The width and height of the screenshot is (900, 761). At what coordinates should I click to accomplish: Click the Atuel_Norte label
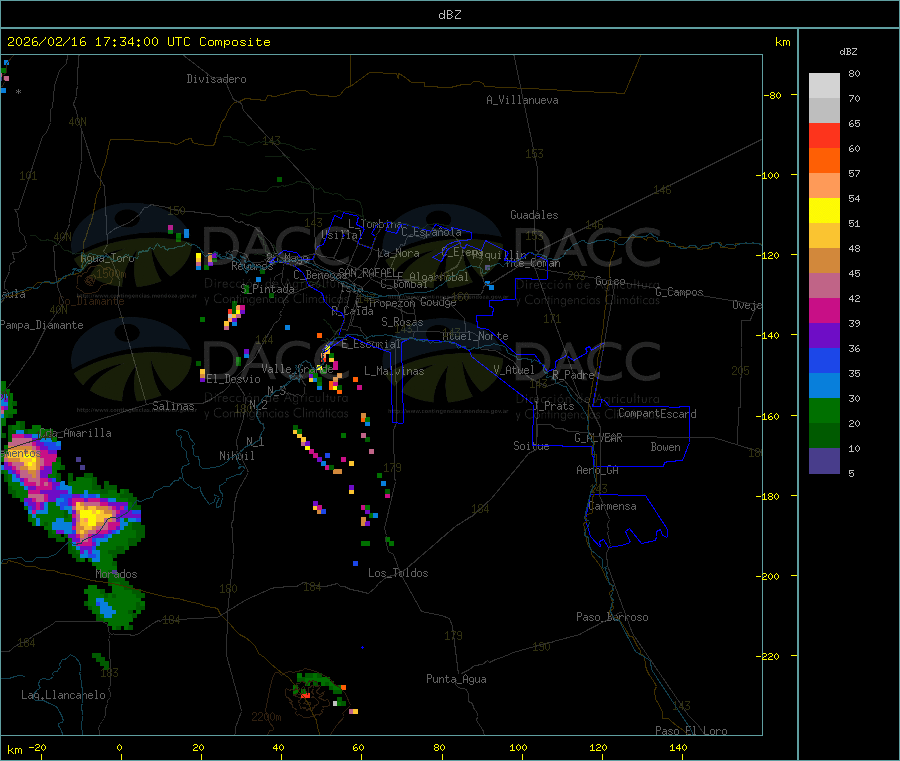475,336
